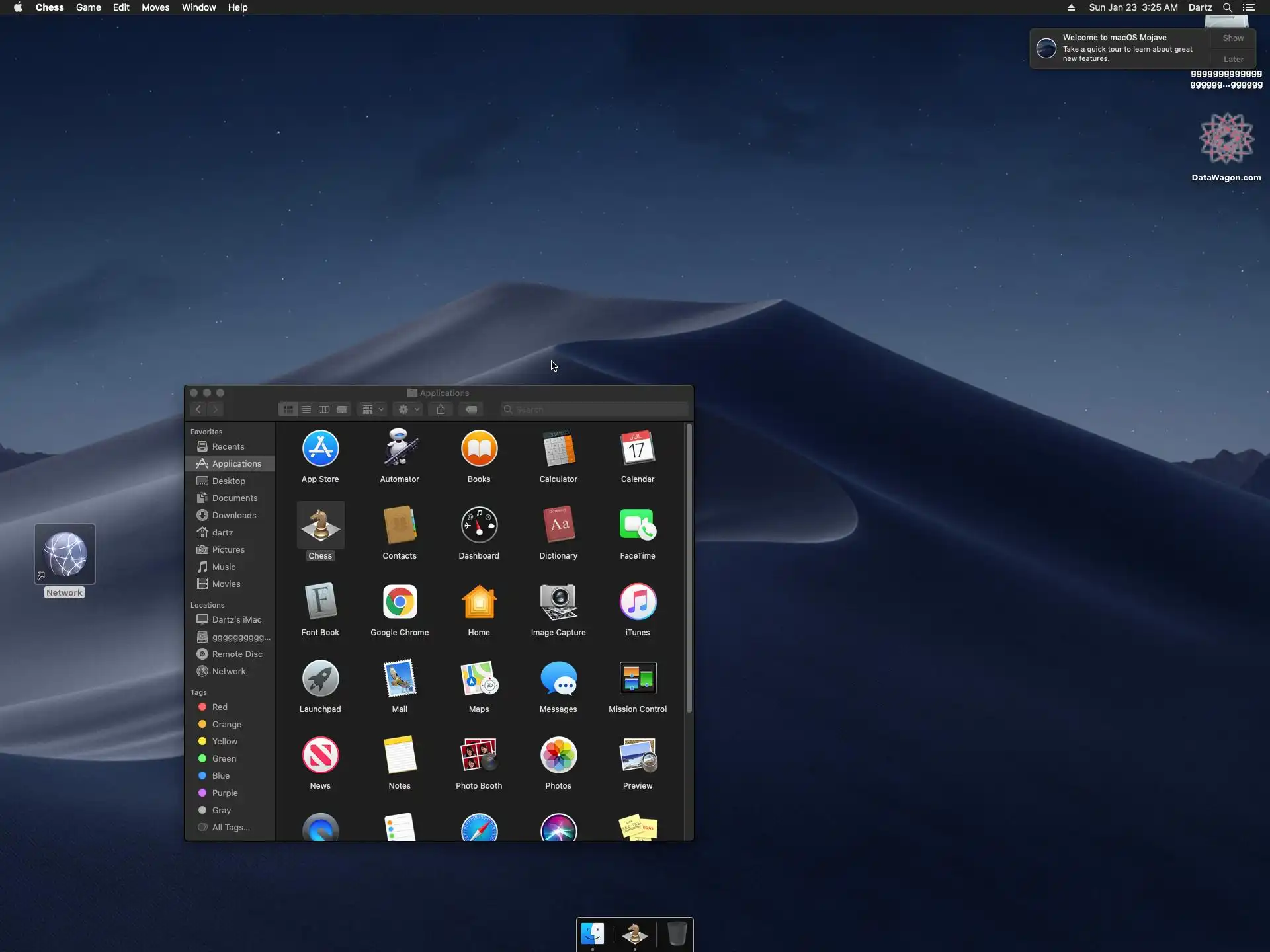Open the Chess app icon
The width and height of the screenshot is (1270, 952).
(320, 526)
